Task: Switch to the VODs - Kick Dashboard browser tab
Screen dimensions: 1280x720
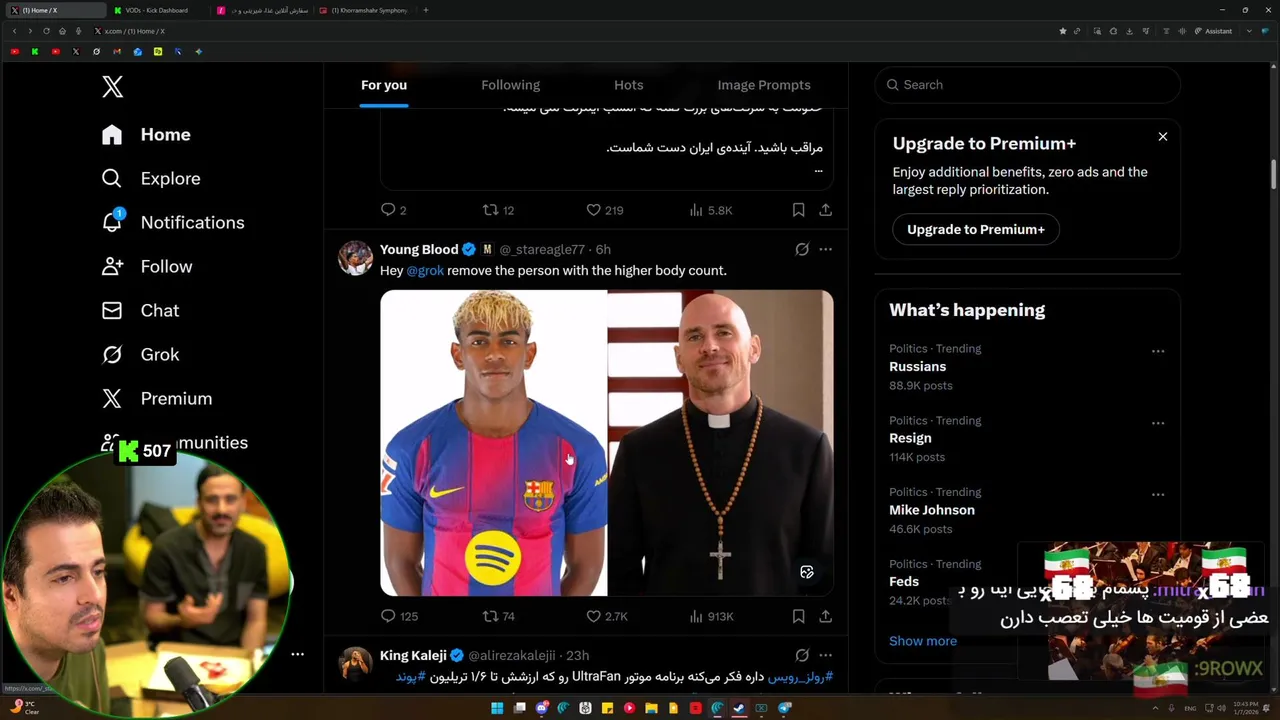Action: click(x=156, y=10)
